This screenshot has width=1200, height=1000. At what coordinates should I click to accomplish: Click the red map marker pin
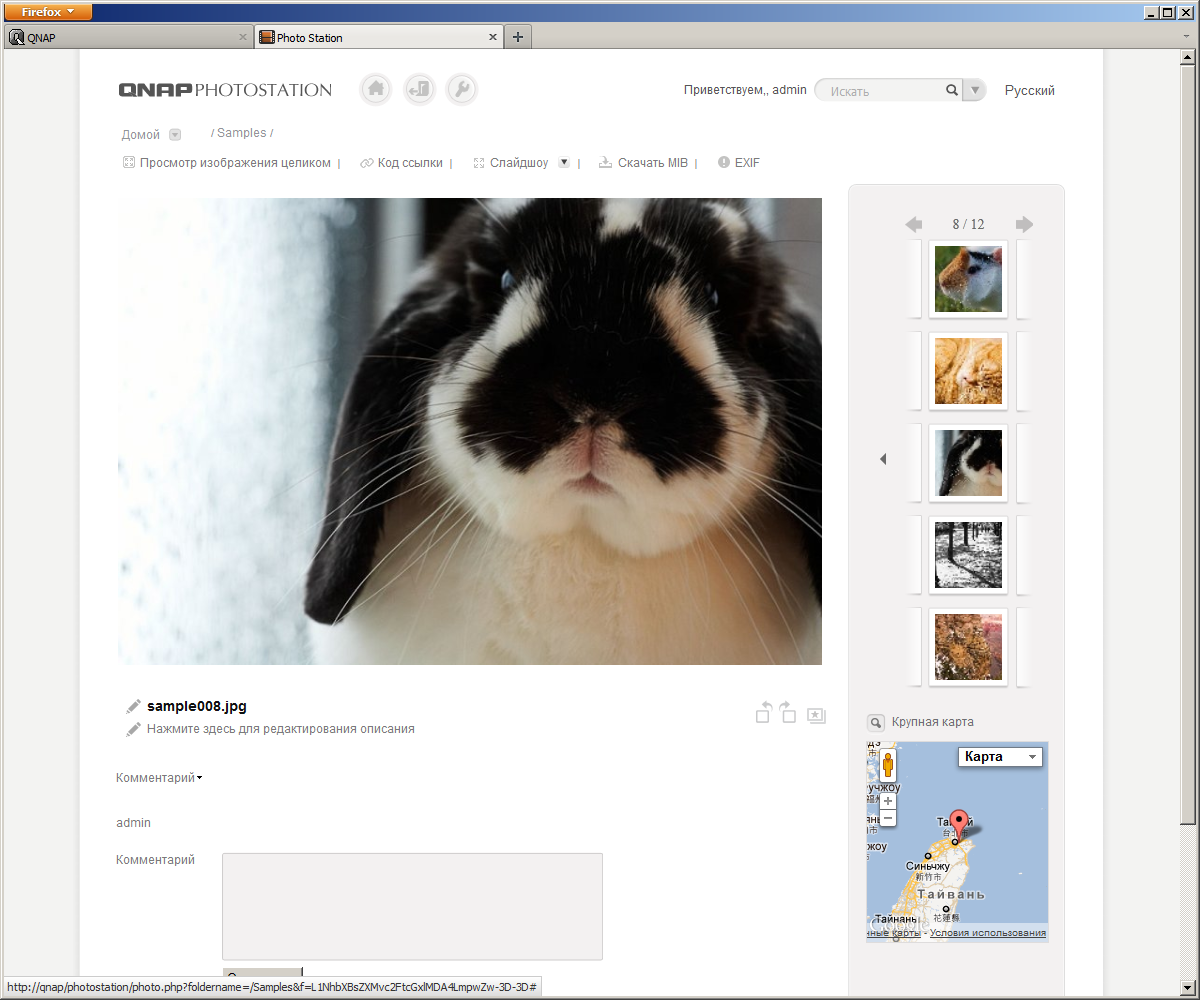click(959, 824)
